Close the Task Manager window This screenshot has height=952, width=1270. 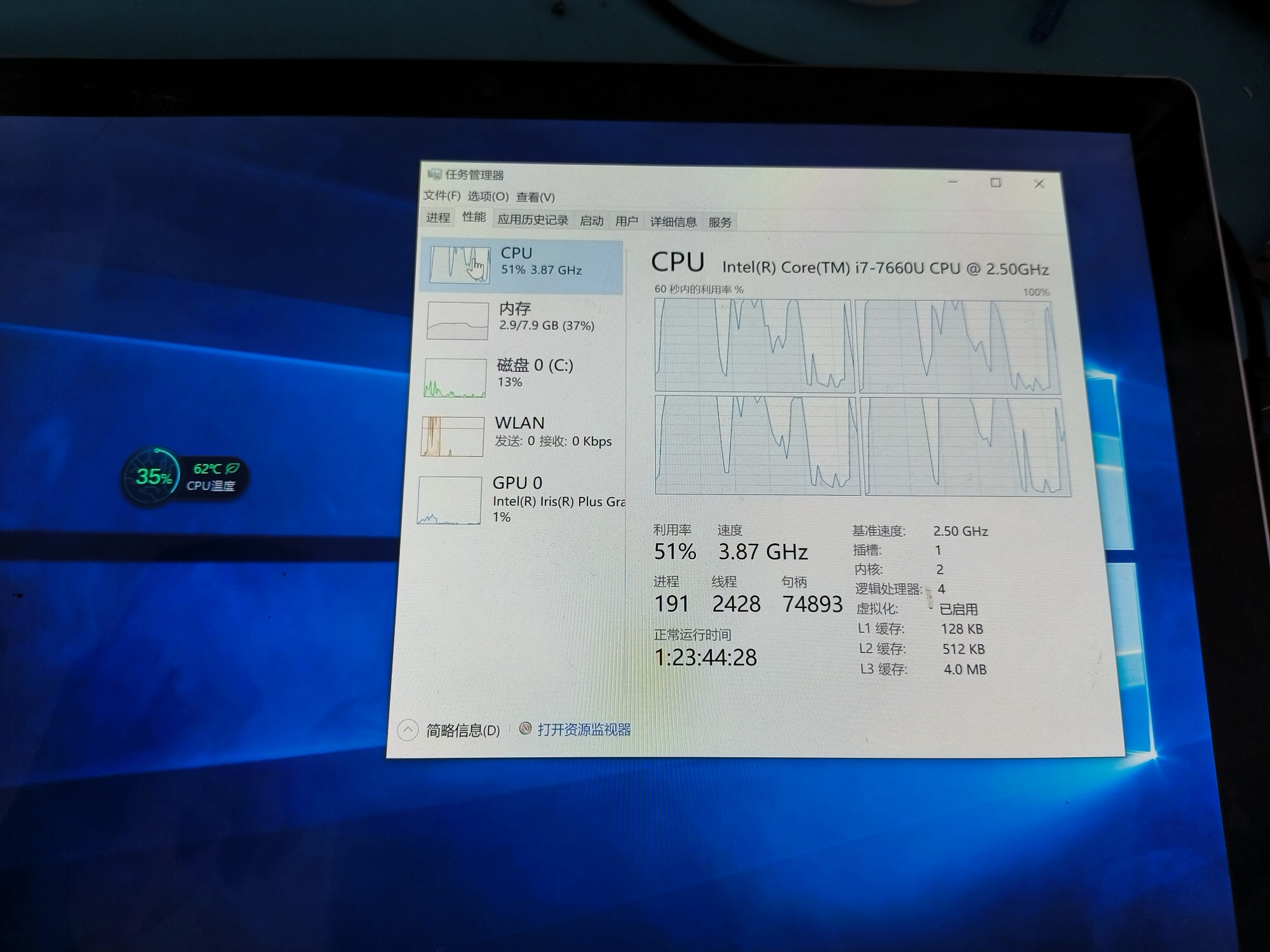pyautogui.click(x=1039, y=184)
